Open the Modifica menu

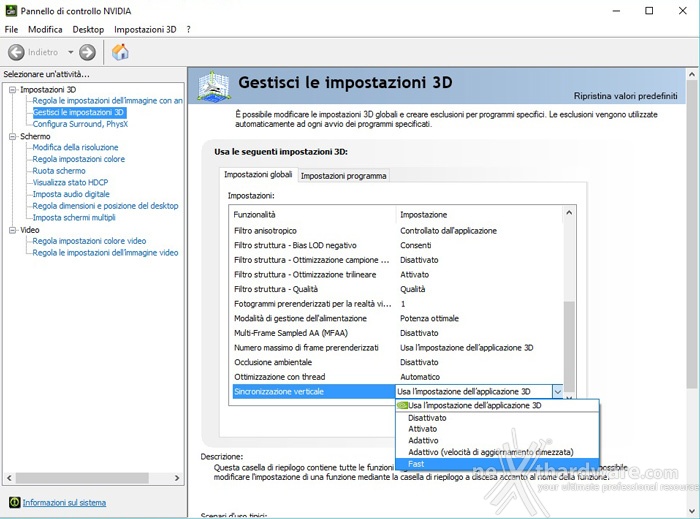click(x=45, y=29)
